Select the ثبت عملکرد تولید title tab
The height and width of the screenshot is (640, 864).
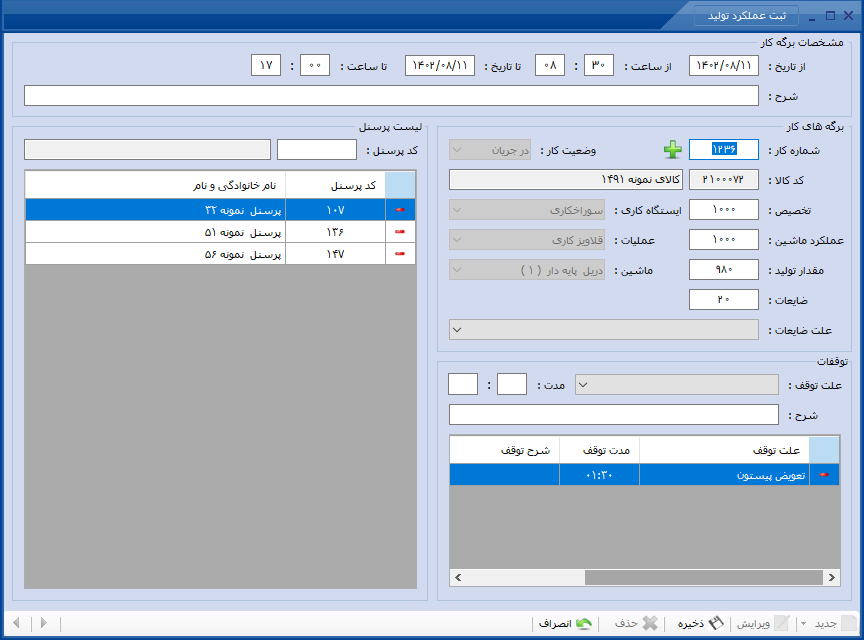tap(747, 15)
